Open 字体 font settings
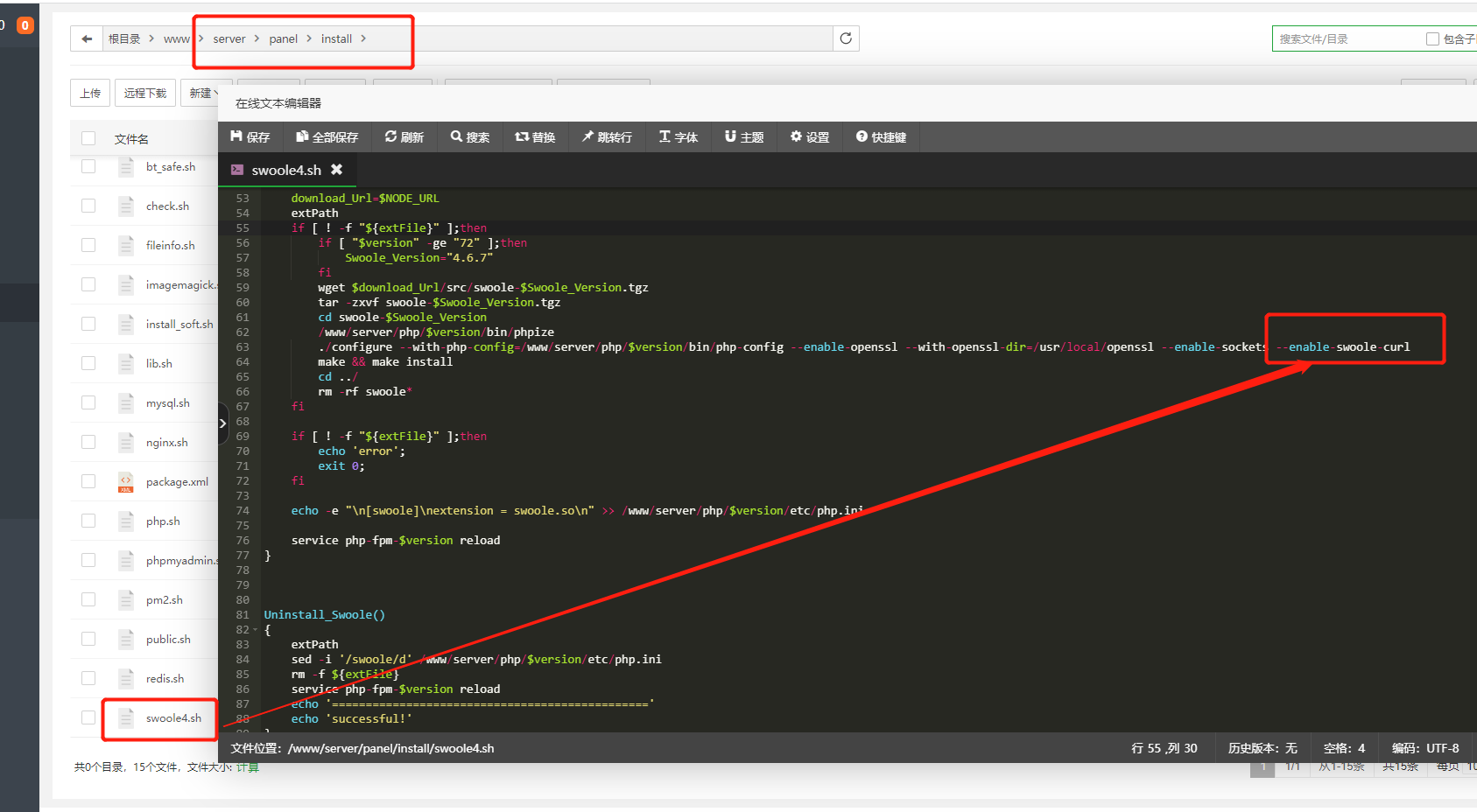This screenshot has height=812, width=1477. 679,136
